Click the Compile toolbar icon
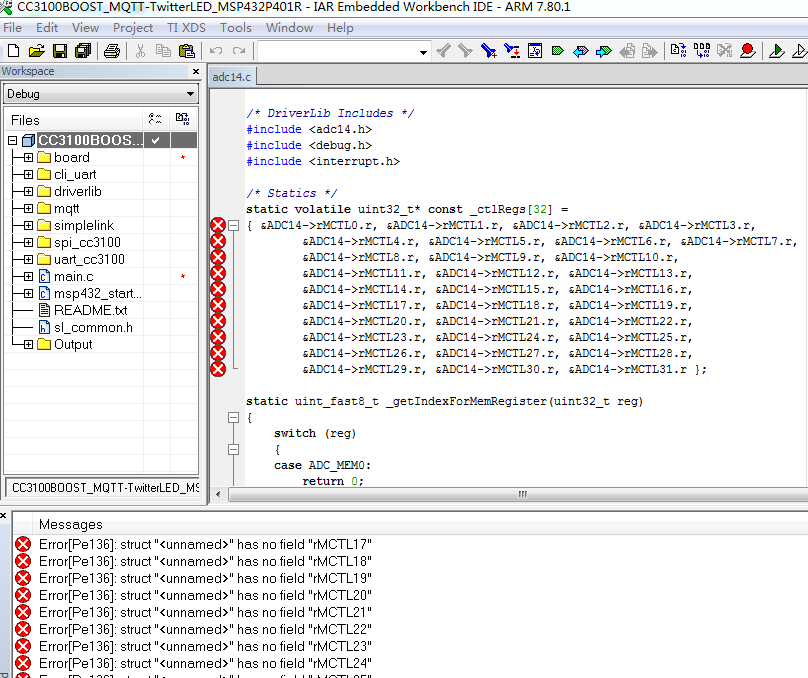This screenshot has width=808, height=678. point(678,51)
